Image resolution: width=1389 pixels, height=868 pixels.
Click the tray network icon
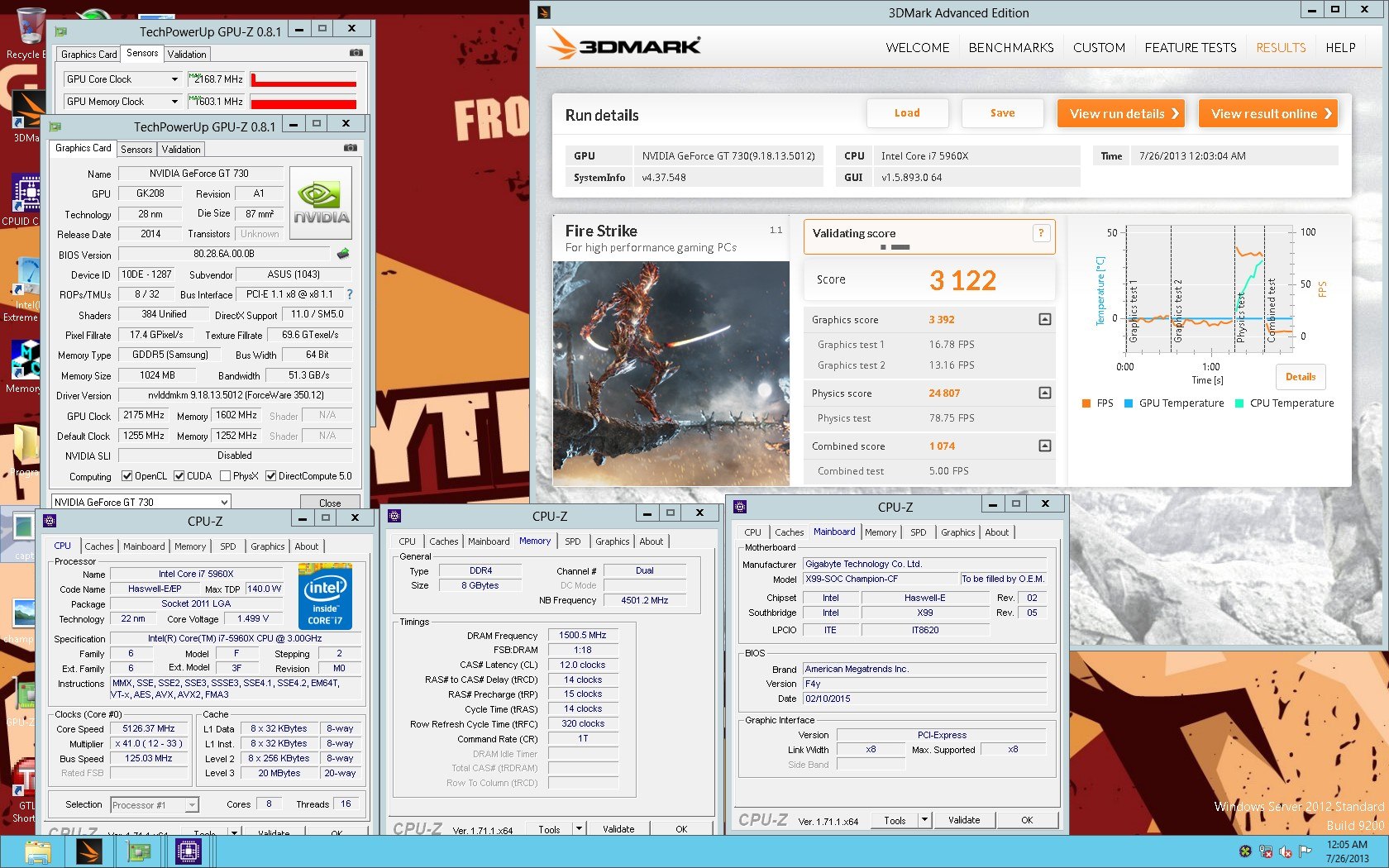tap(1266, 851)
